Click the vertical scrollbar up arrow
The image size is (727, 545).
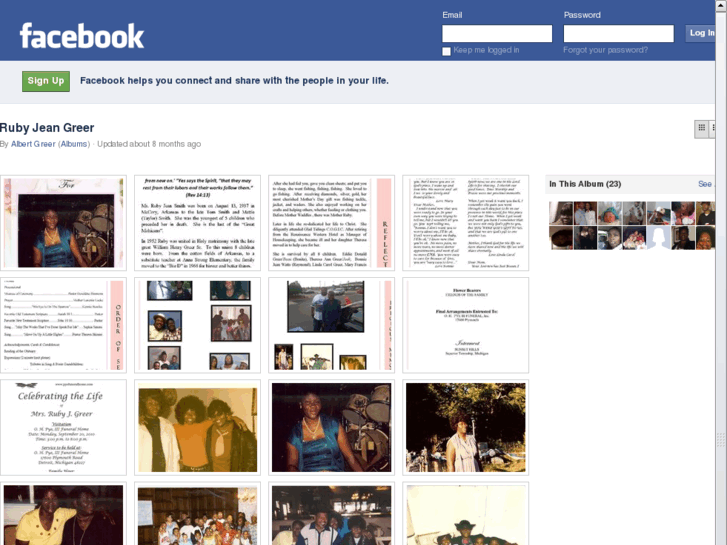721,4
